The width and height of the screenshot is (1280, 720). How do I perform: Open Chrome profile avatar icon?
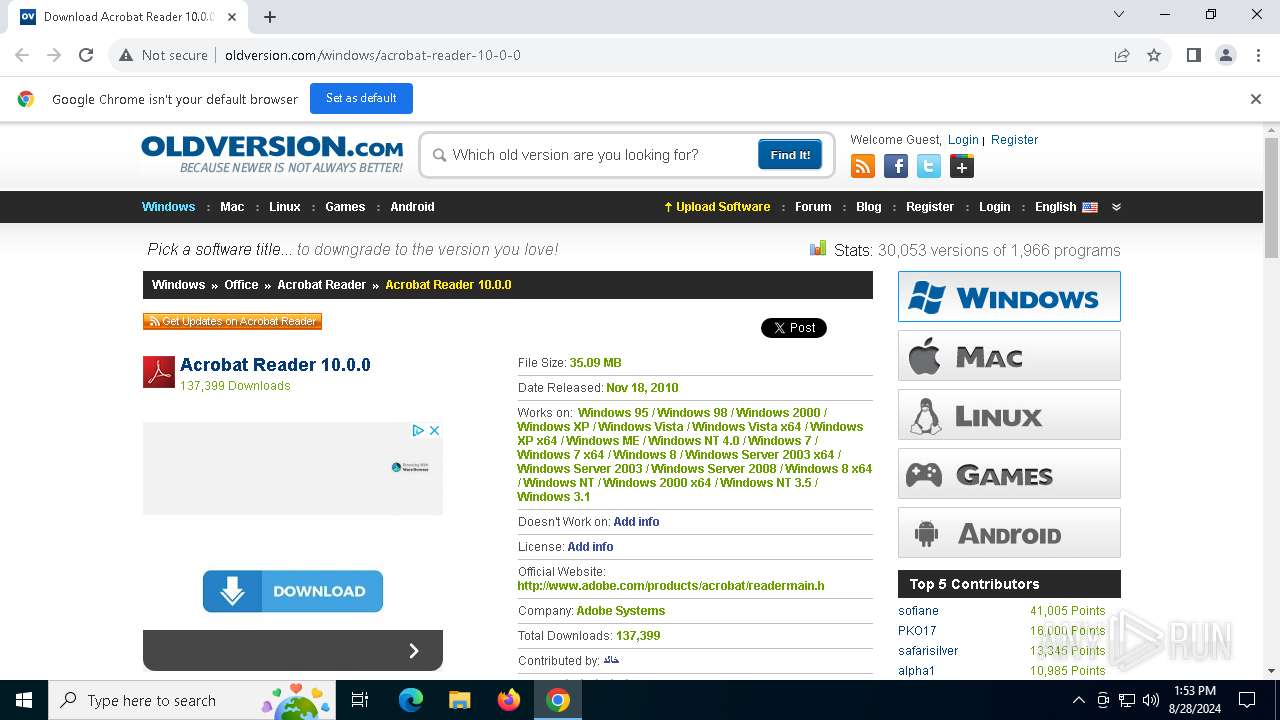[1226, 55]
